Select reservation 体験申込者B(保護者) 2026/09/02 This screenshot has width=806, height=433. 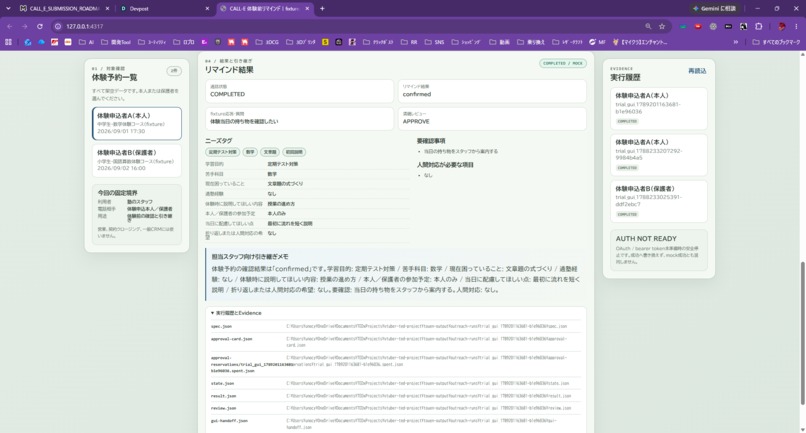pos(137,160)
